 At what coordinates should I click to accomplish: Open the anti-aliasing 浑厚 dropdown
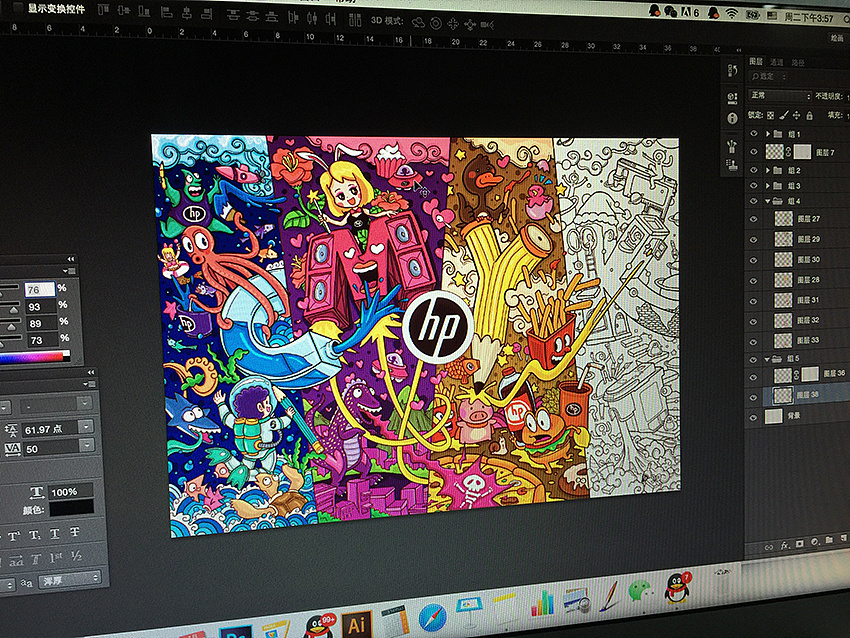[70, 578]
